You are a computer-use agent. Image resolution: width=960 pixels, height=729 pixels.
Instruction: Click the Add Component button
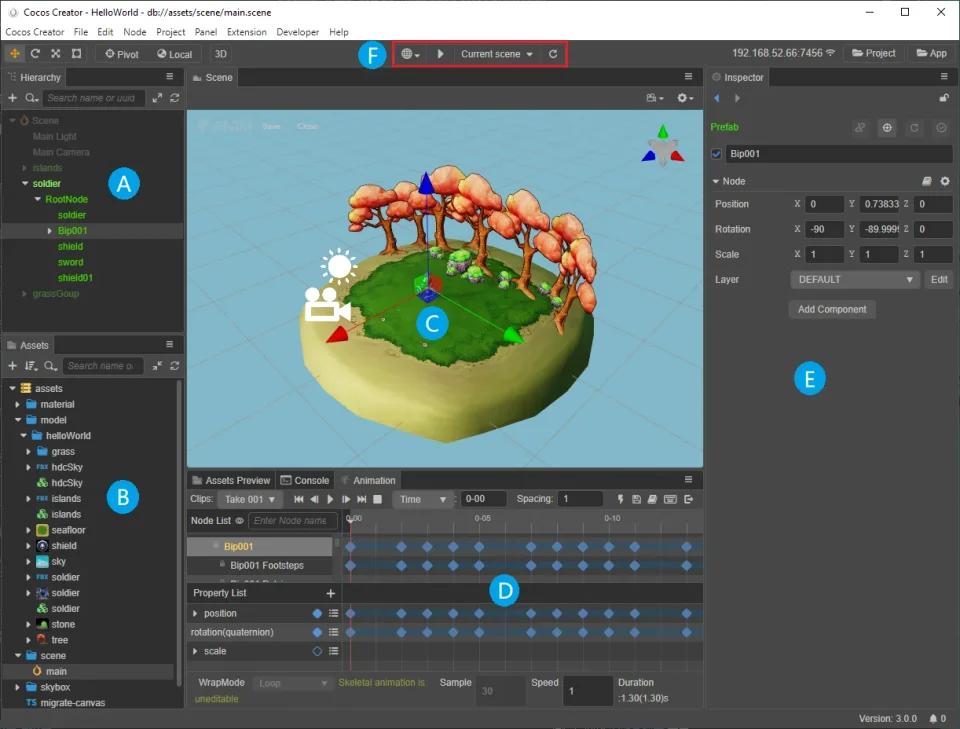coord(832,309)
